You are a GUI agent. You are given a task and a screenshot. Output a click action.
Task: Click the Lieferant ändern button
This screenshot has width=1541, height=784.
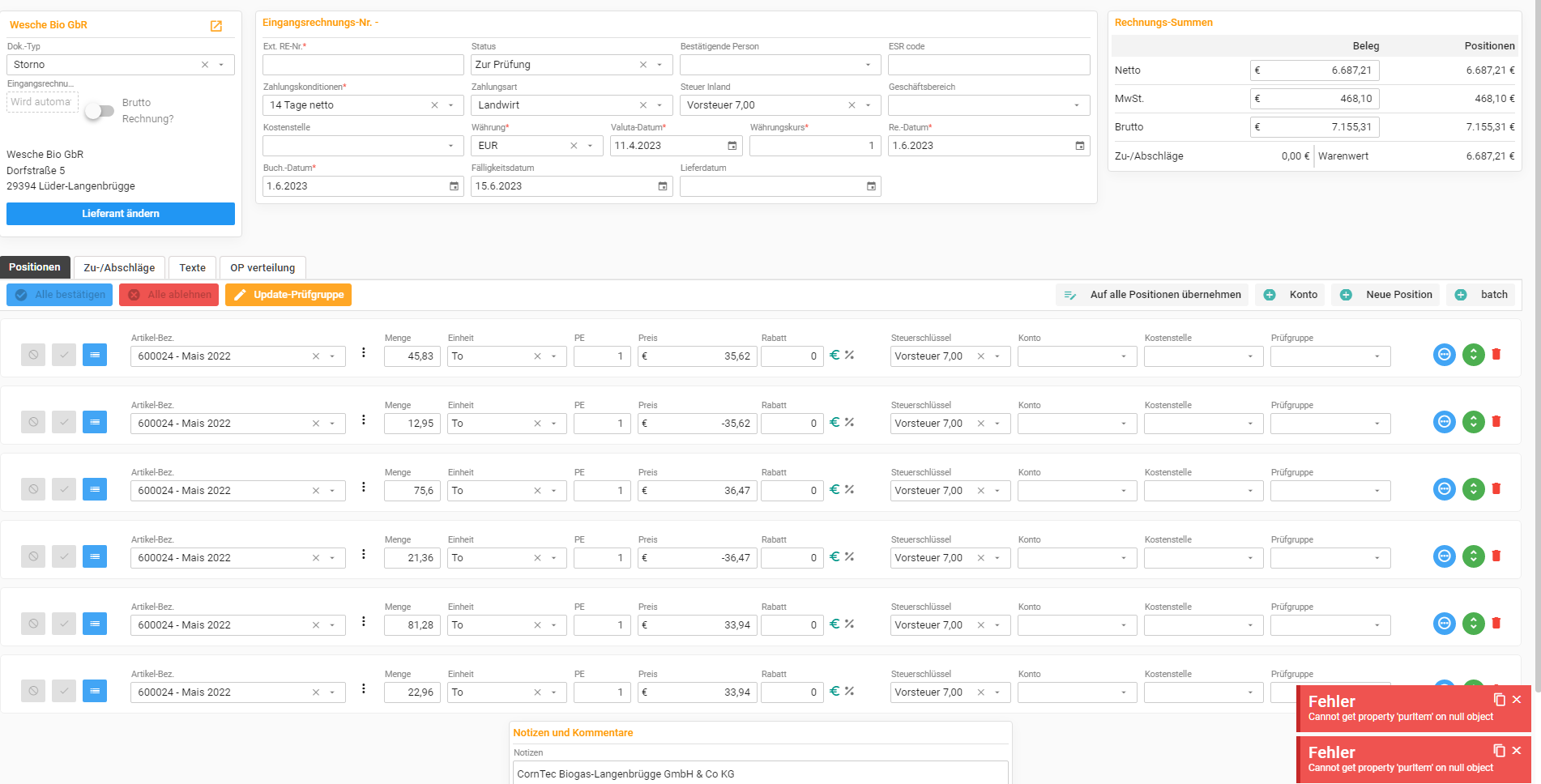121,214
